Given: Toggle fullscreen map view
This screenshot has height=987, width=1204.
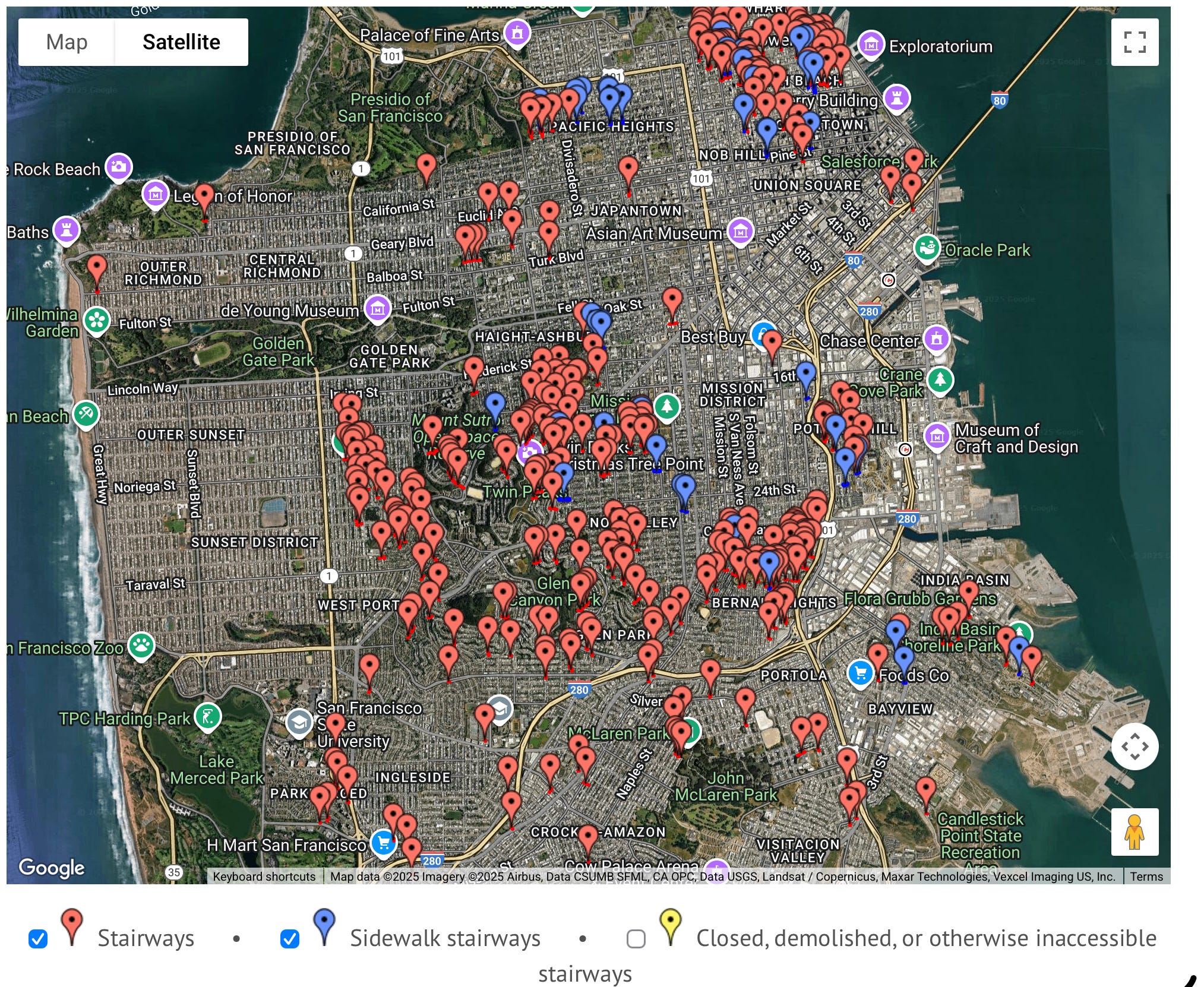Looking at the screenshot, I should [1134, 42].
